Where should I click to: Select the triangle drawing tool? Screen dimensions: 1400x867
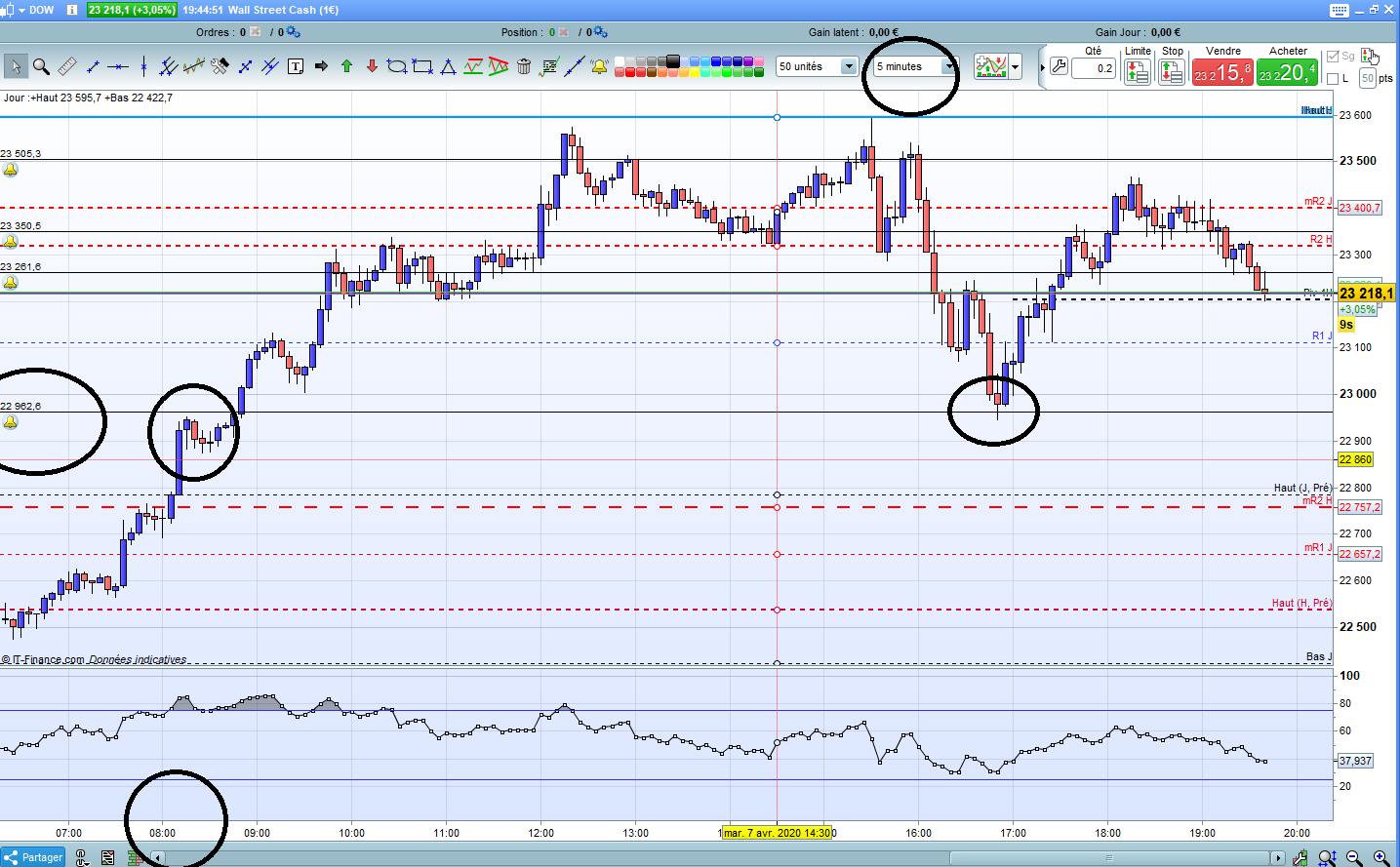pos(448,66)
